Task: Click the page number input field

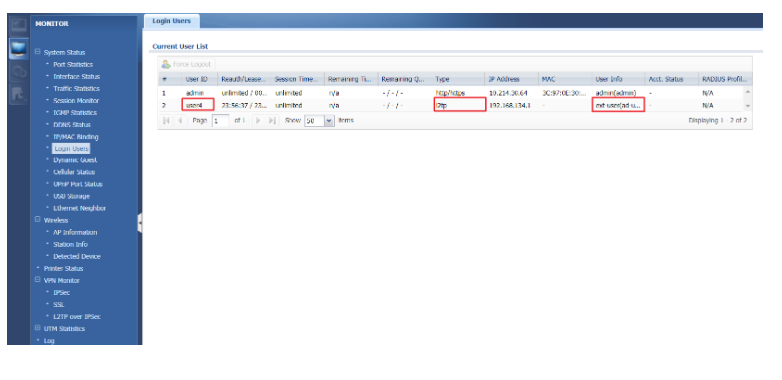Action: (220, 120)
